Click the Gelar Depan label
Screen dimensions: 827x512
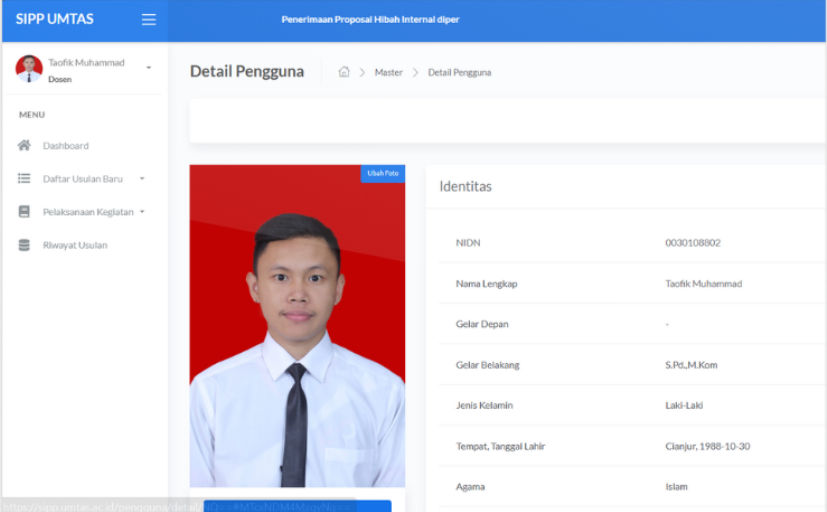[x=482, y=324]
